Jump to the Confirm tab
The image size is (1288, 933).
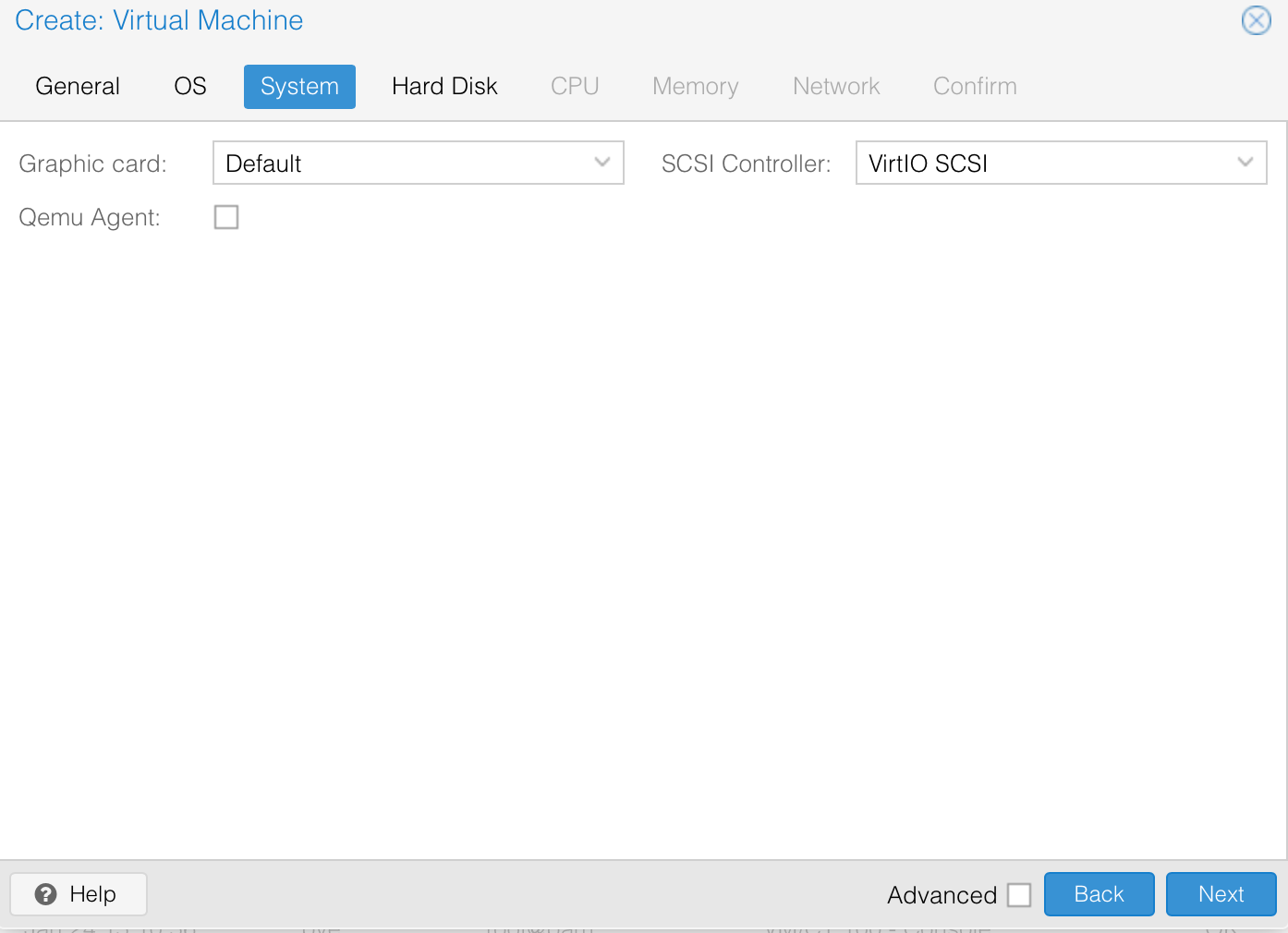[x=975, y=87]
